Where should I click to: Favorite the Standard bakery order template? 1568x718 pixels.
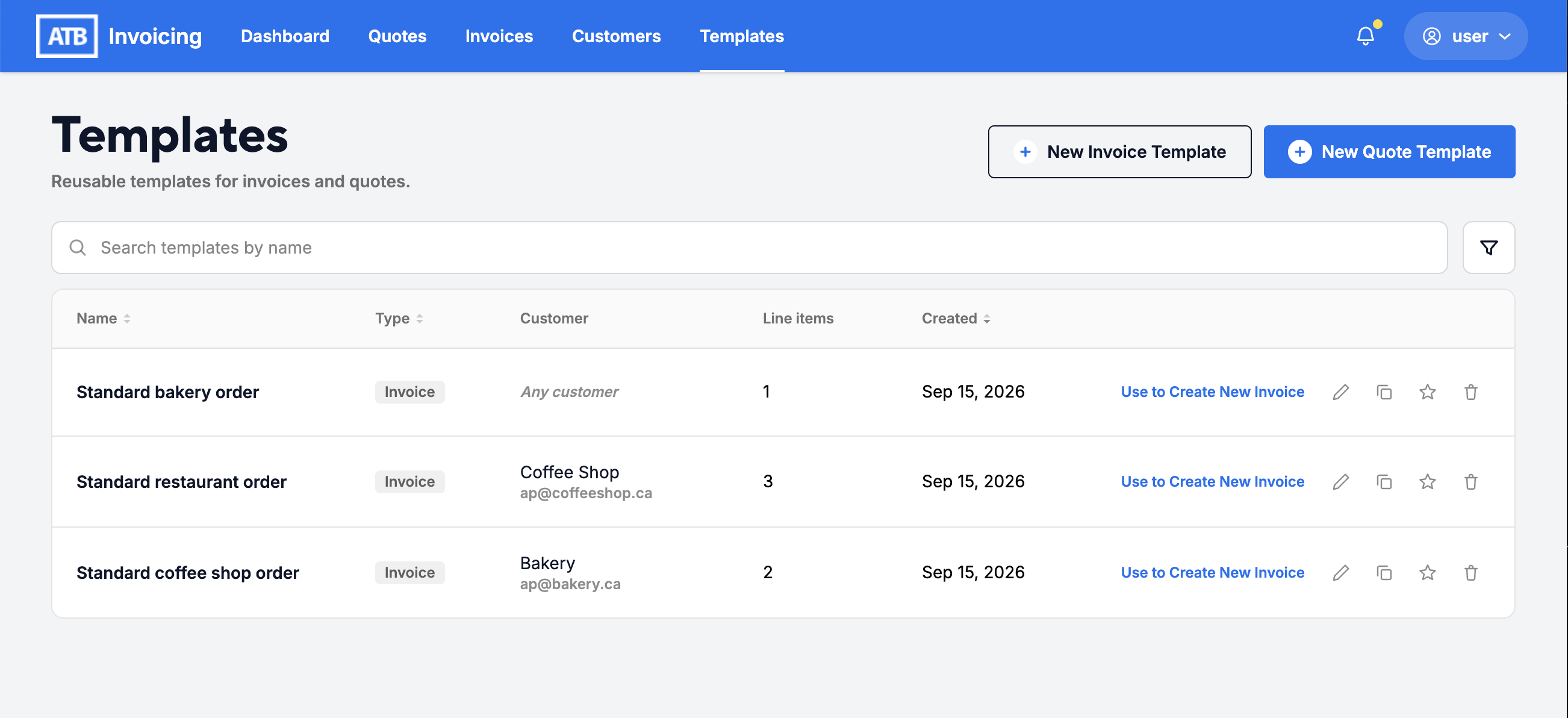pyautogui.click(x=1427, y=392)
